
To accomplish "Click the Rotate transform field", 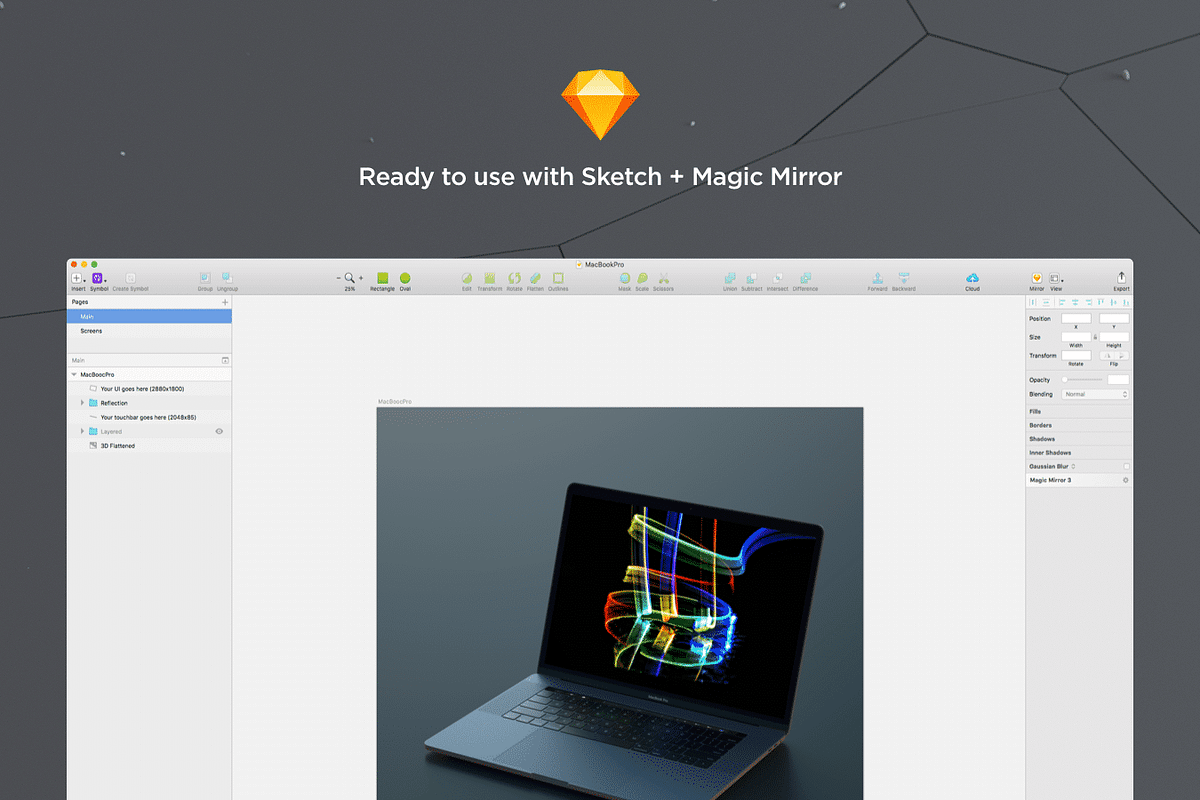I will pyautogui.click(x=1076, y=355).
